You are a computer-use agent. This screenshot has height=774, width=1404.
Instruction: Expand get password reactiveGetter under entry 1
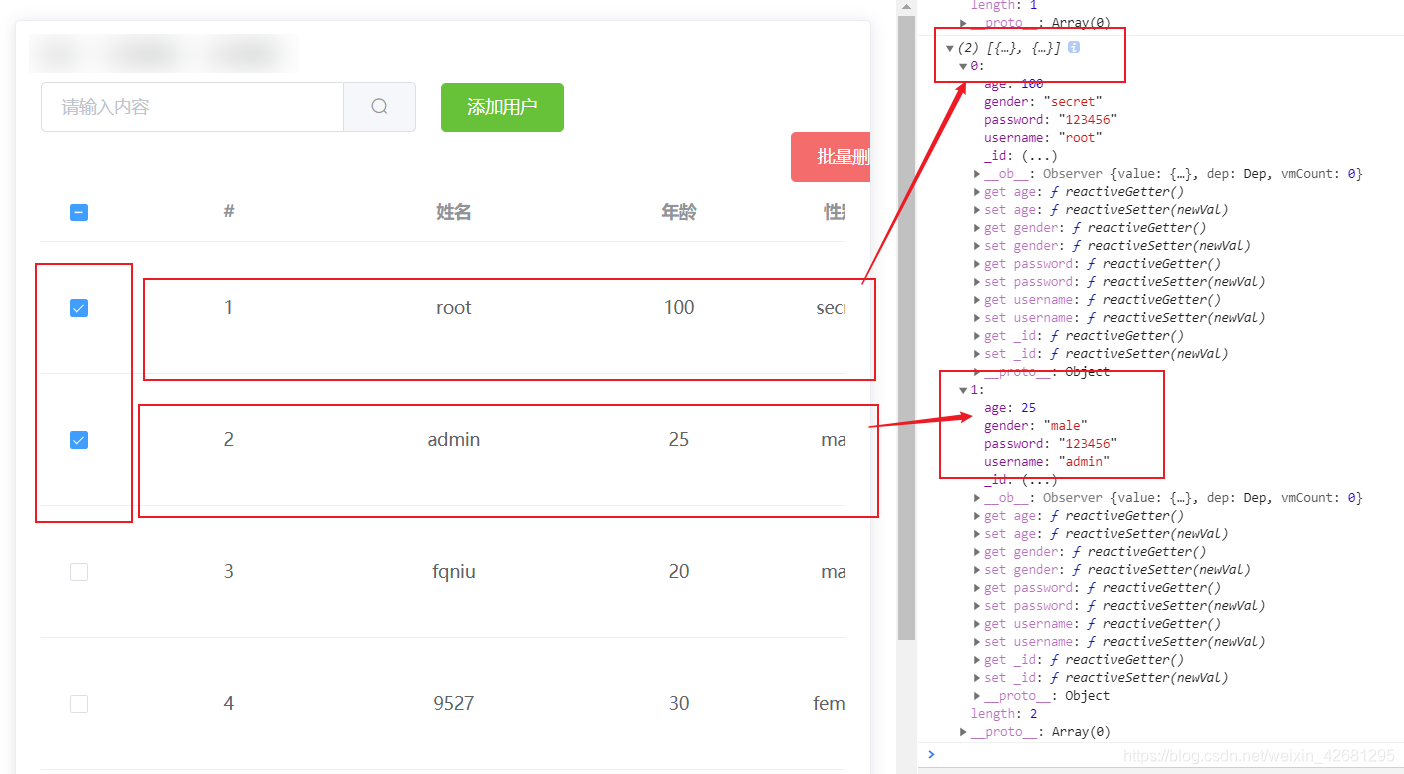tap(977, 588)
